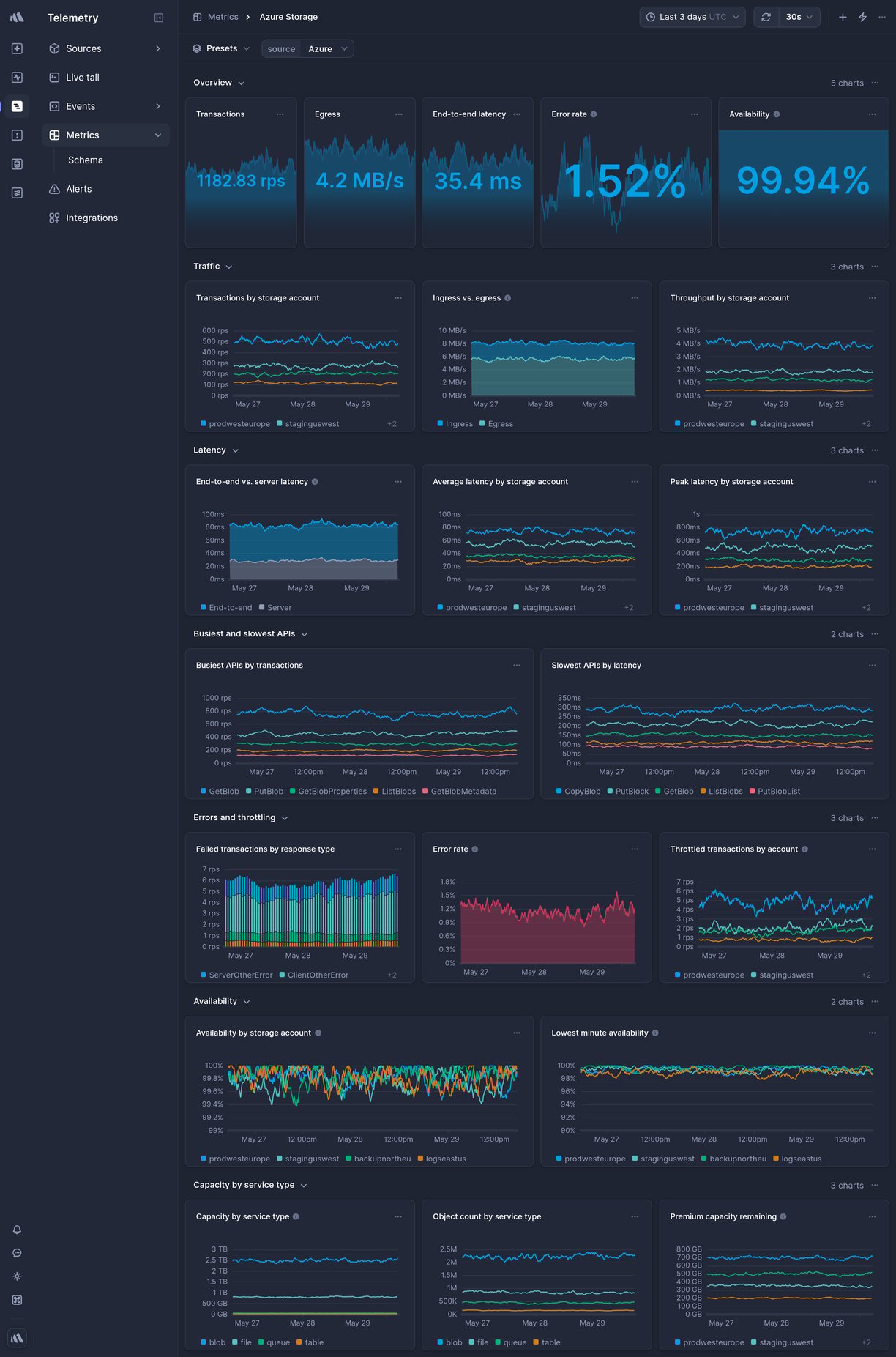Click the logo icon at top of left rail
This screenshot has height=1357, width=896.
[17, 17]
